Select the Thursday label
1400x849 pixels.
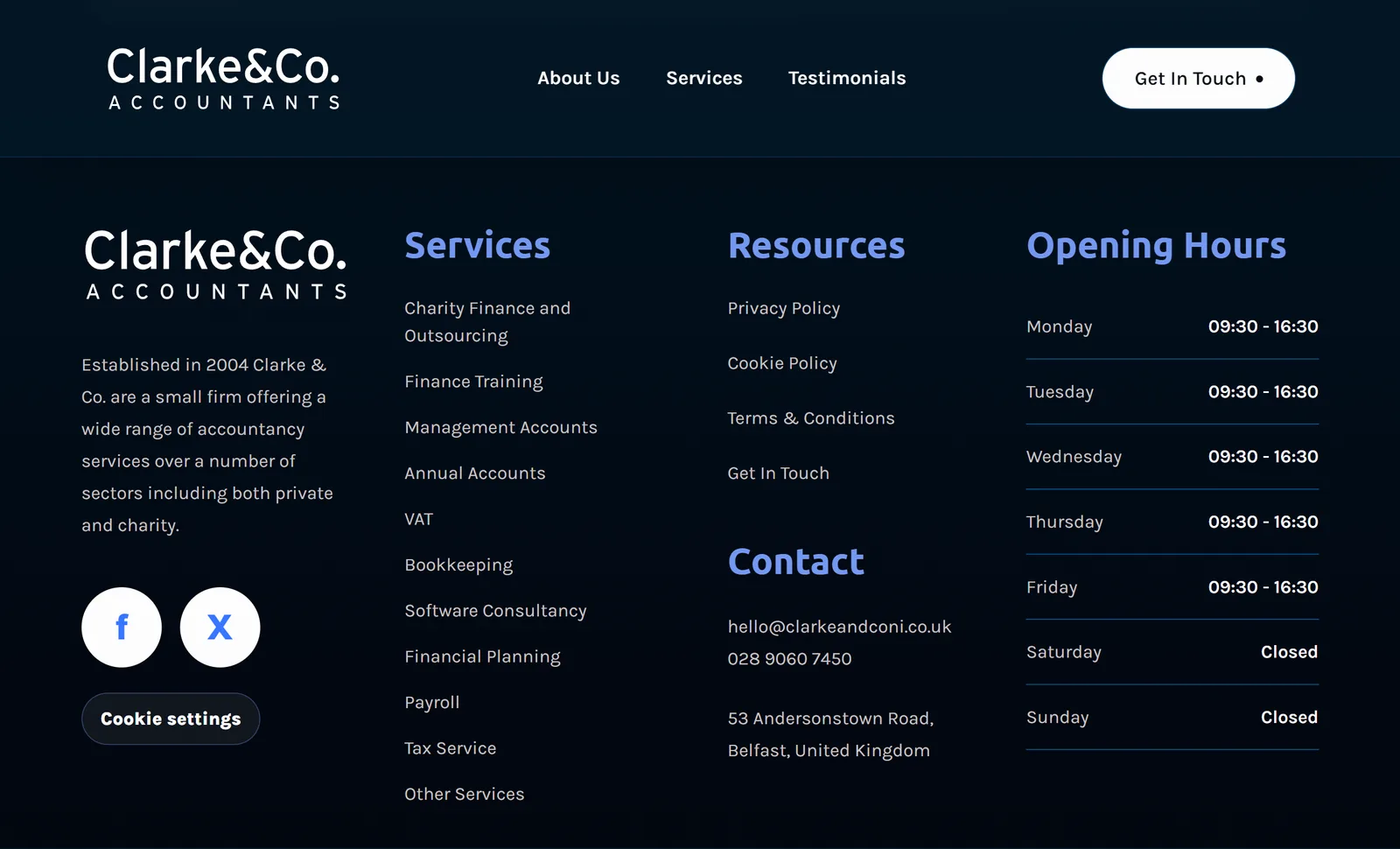pyautogui.click(x=1064, y=523)
